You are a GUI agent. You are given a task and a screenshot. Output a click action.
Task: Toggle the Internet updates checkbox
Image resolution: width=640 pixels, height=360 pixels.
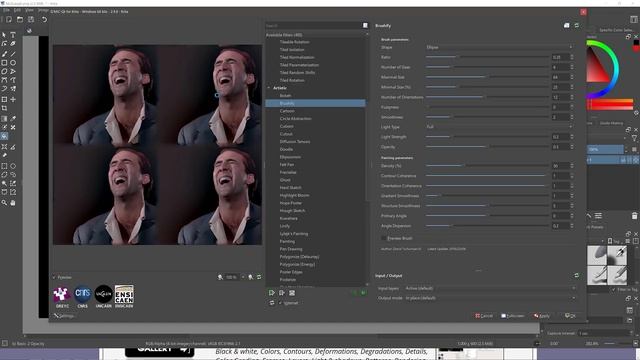pos(280,303)
